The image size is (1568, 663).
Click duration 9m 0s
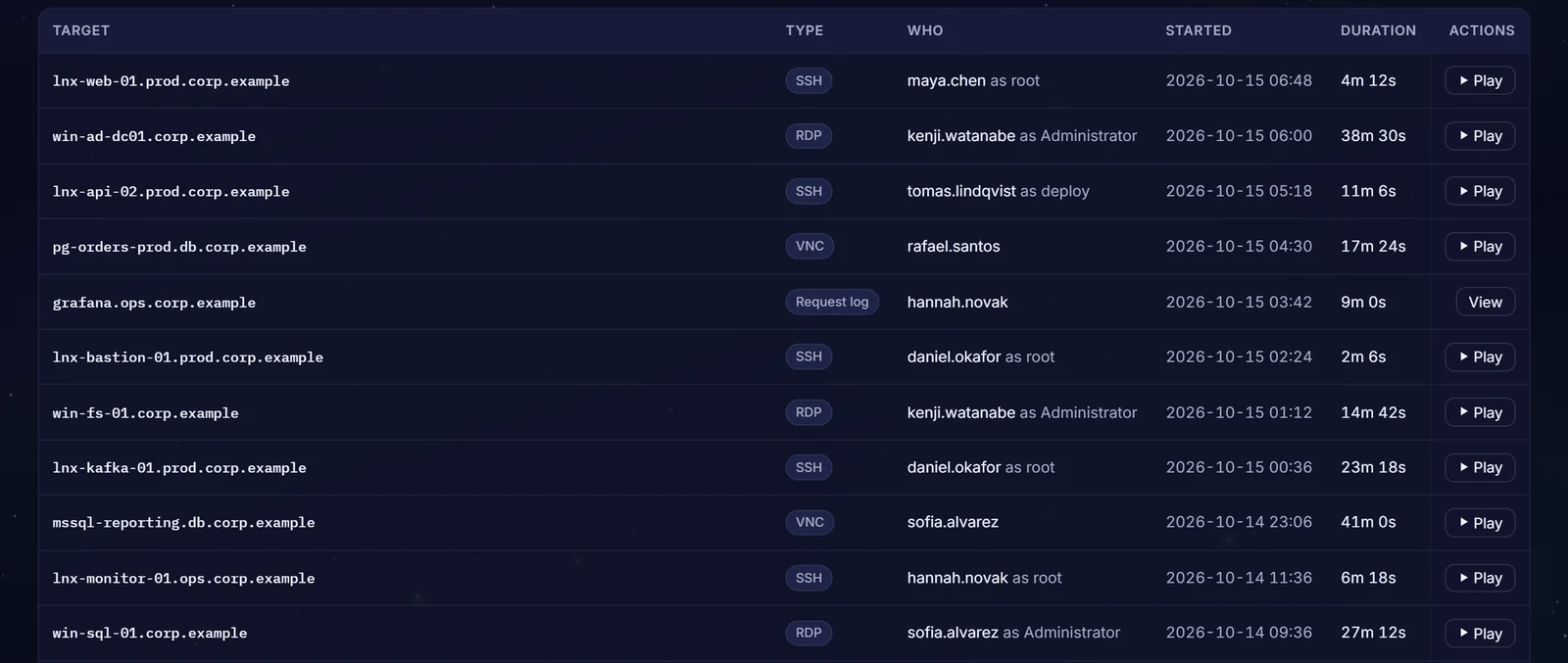pyautogui.click(x=1363, y=302)
